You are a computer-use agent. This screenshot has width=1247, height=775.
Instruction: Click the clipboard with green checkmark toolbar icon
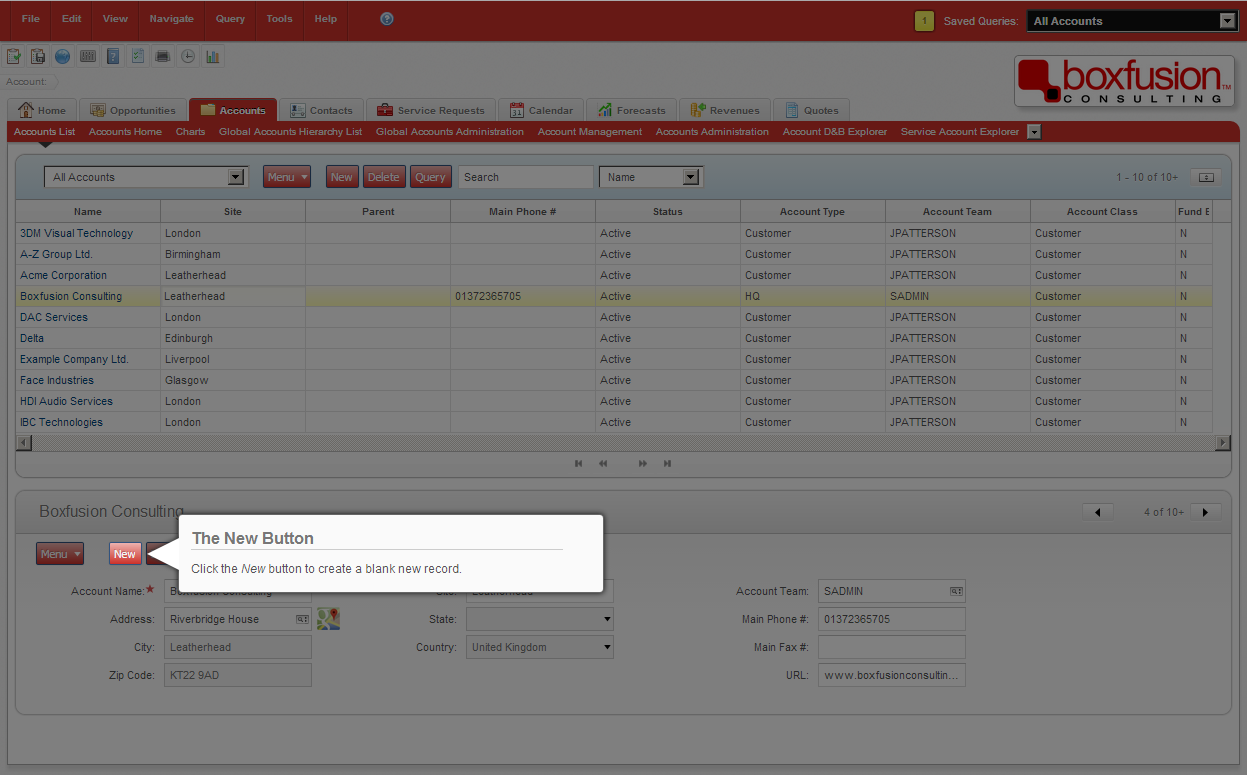14,56
